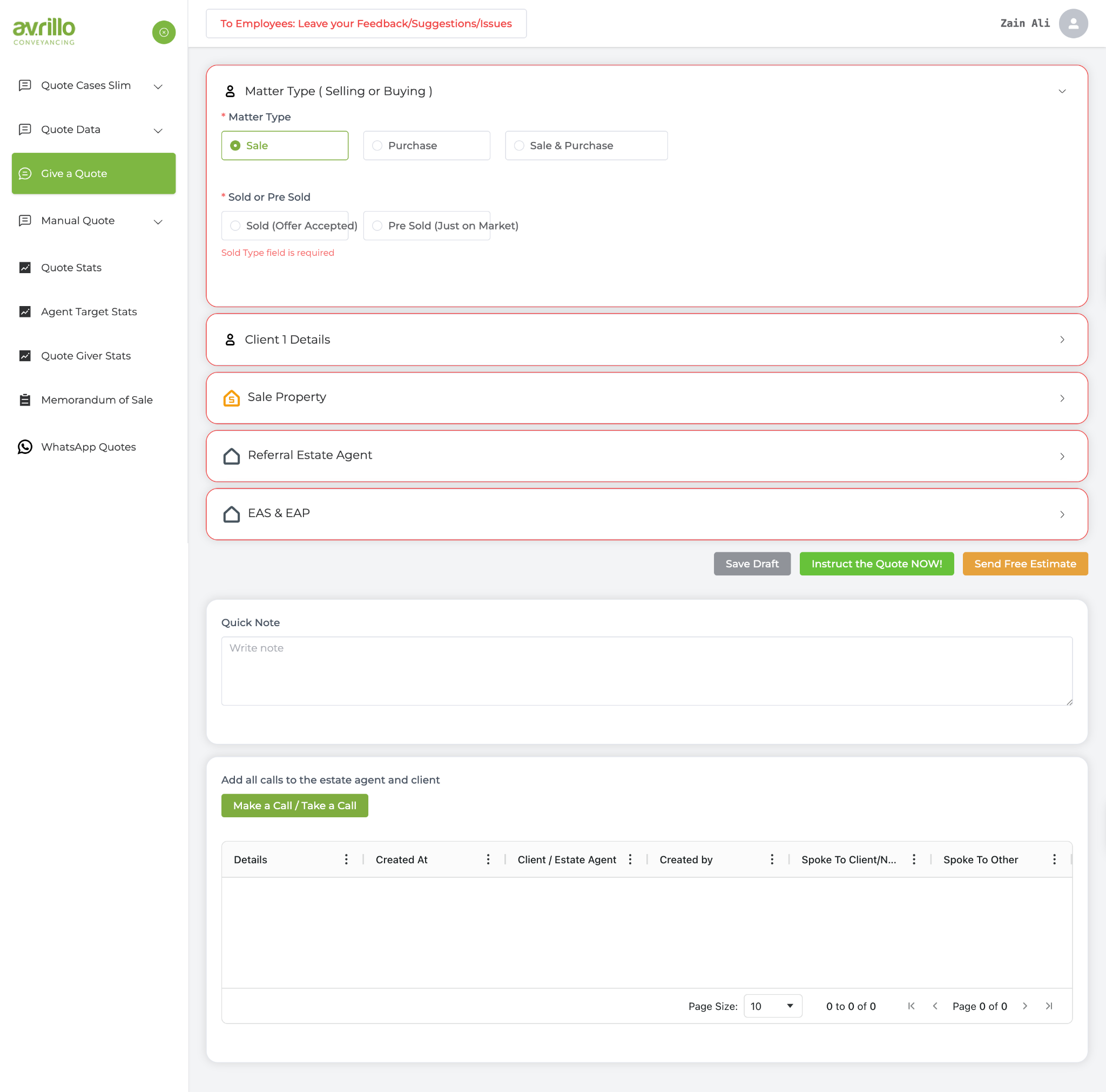This screenshot has width=1106, height=1092.
Task: Open Spoke To Other column menu dots
Action: (1055, 859)
